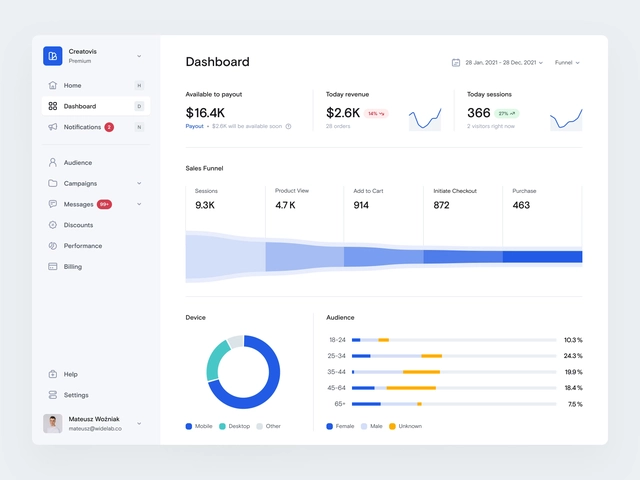Viewport: 640px width, 480px height.
Task: Click the Payout link
Action: (x=194, y=126)
